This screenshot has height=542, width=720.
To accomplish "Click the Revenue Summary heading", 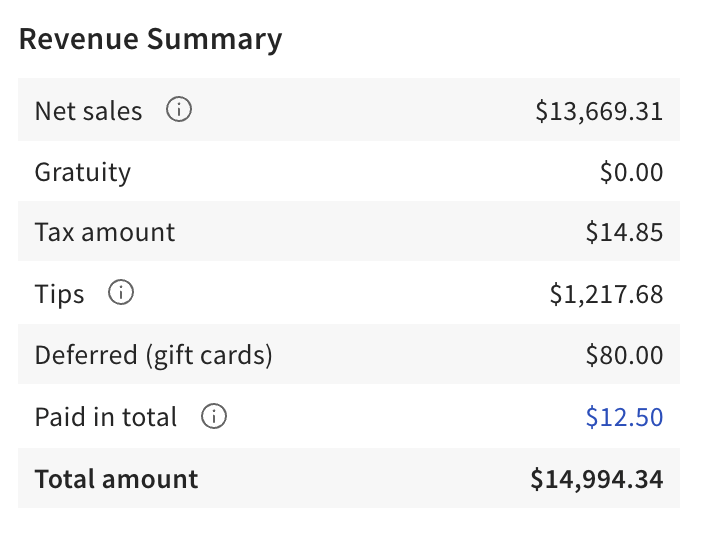I will click(x=150, y=40).
